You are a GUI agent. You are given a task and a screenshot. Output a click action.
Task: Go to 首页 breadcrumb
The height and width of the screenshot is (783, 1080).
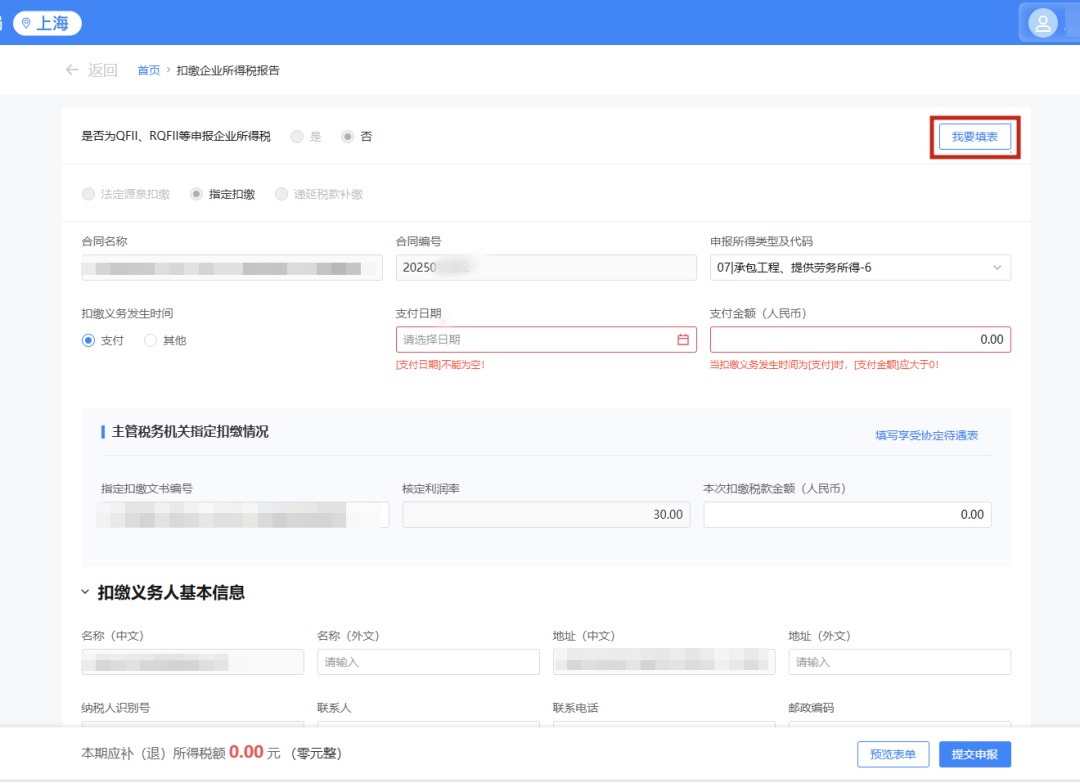click(149, 70)
